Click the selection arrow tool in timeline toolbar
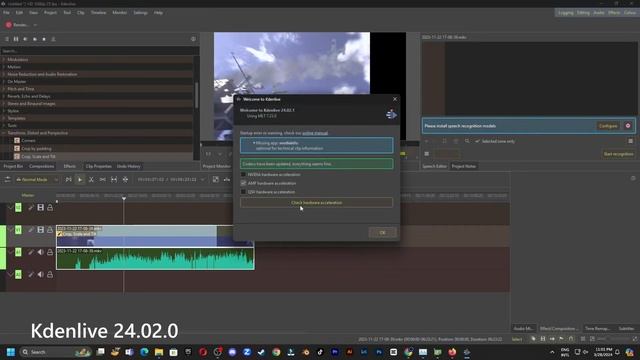The height and width of the screenshot is (360, 640). click(x=80, y=180)
